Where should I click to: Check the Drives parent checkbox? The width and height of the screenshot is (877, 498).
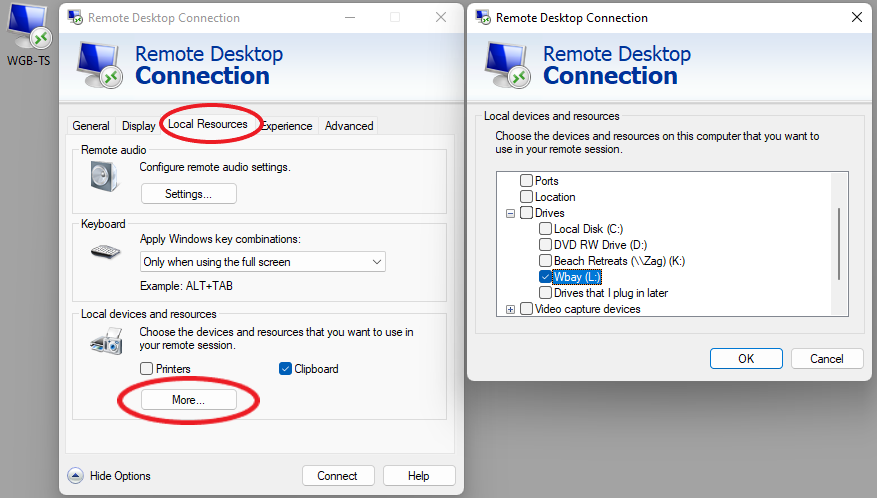[526, 213]
